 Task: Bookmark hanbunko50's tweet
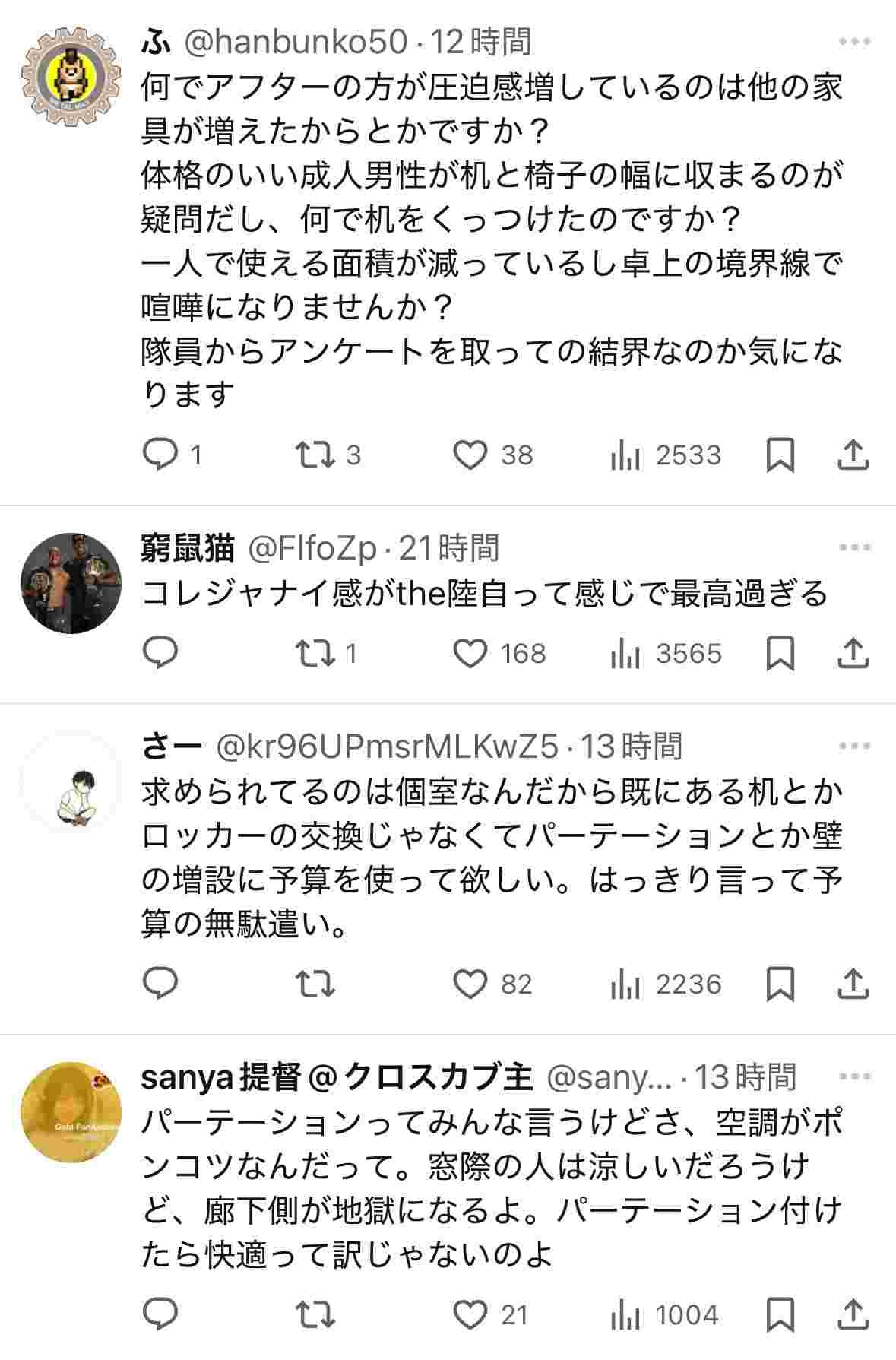[780, 455]
